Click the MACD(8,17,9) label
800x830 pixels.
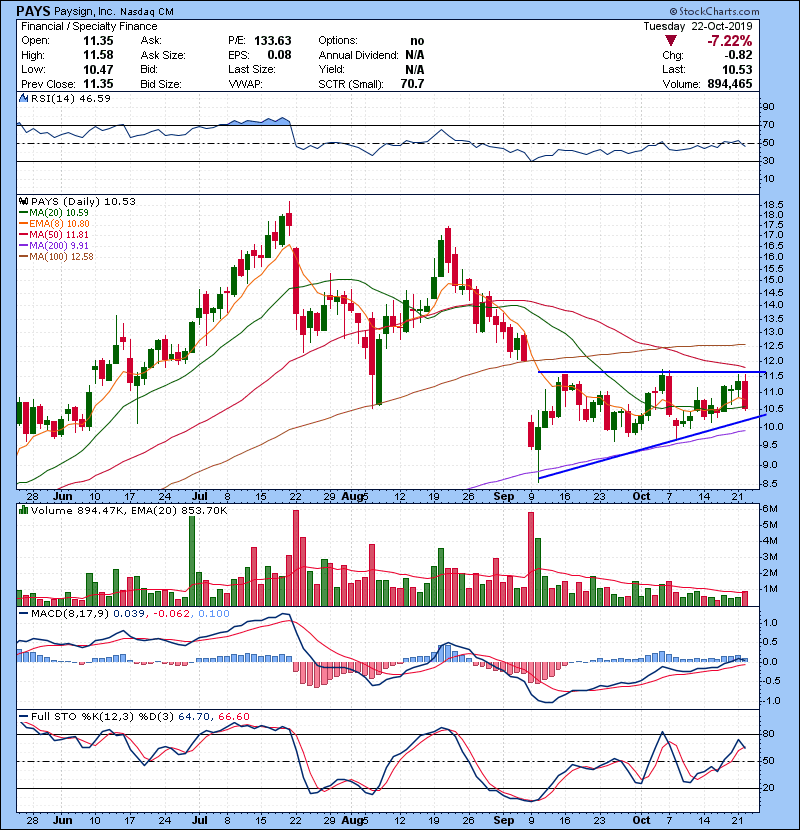(x=70, y=614)
